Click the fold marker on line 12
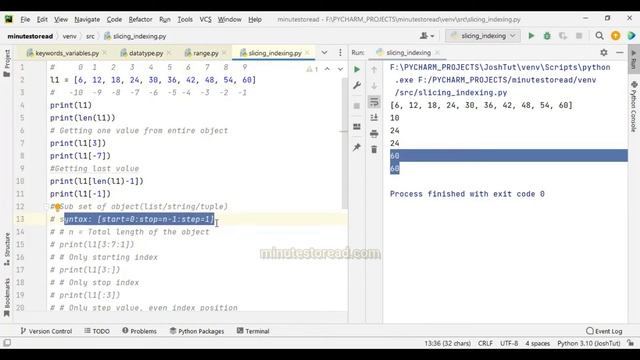Screen dimensions: 640x360 coord(47,207)
